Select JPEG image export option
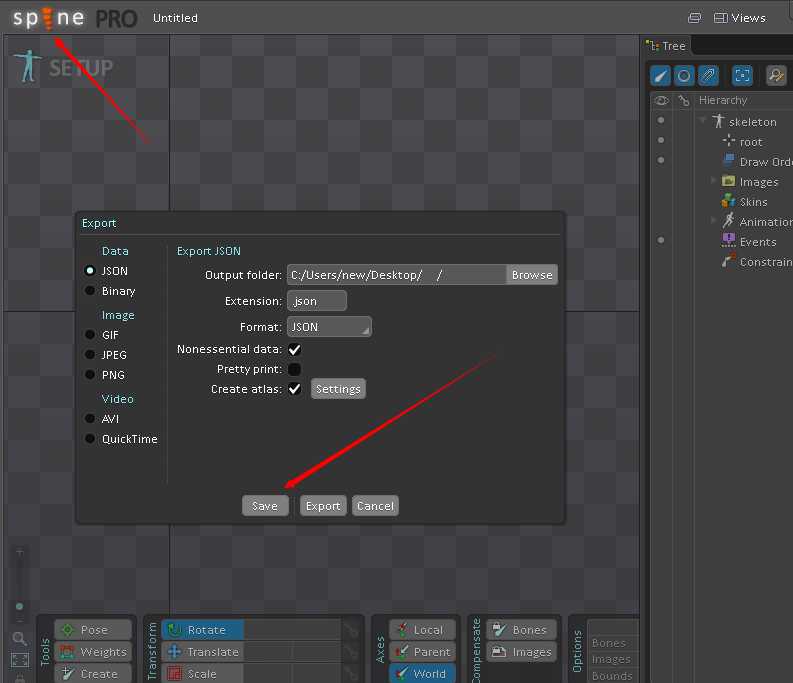This screenshot has height=683, width=793. pos(90,355)
